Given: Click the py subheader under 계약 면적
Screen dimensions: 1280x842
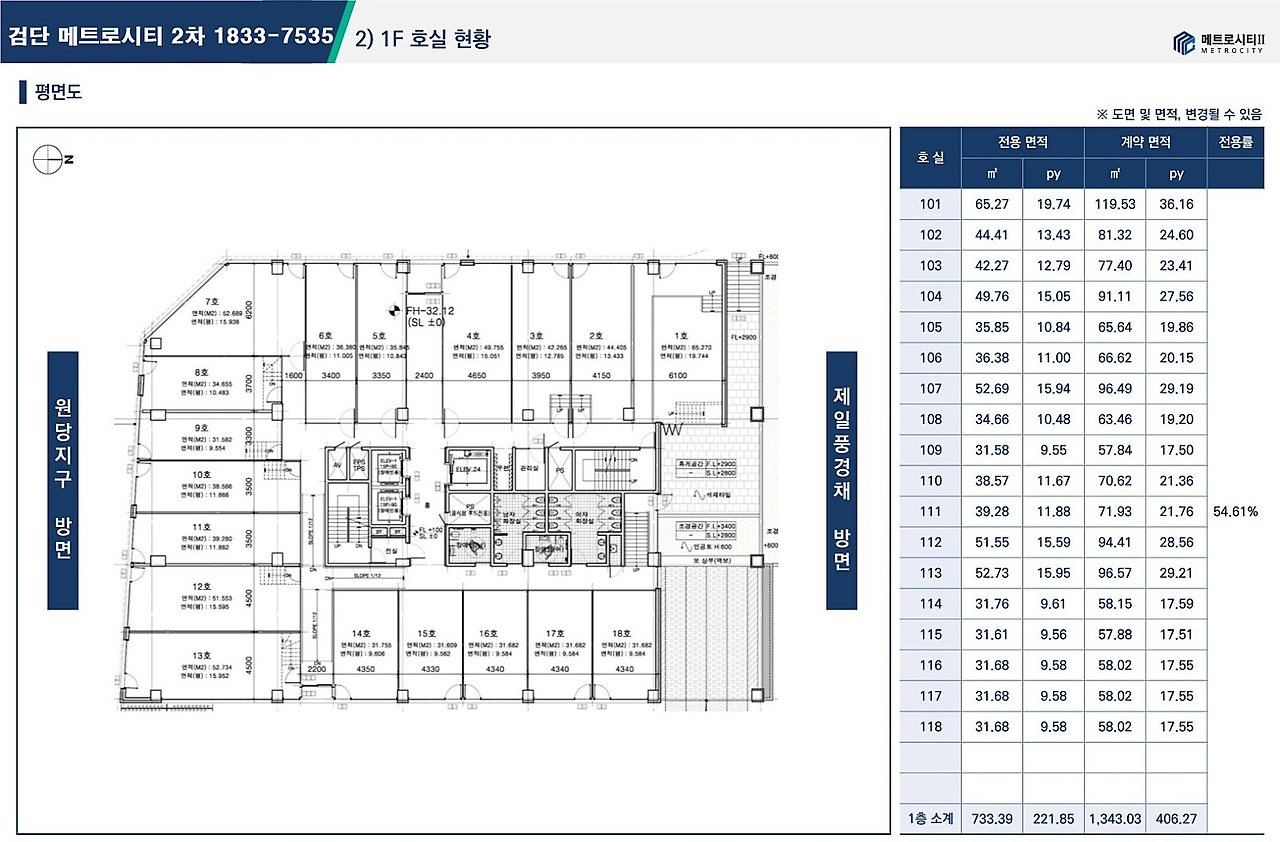Looking at the screenshot, I should pos(1176,174).
